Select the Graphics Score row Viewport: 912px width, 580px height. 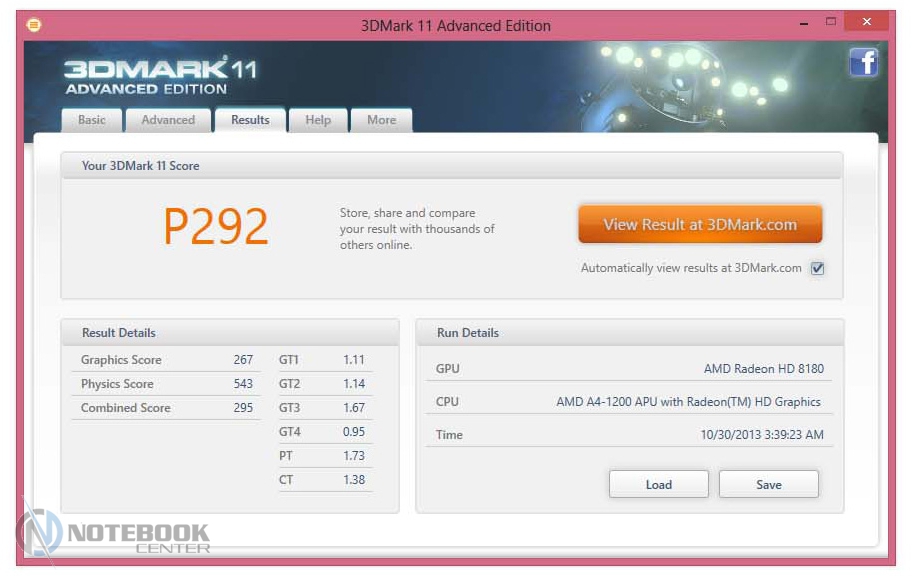(x=166, y=360)
